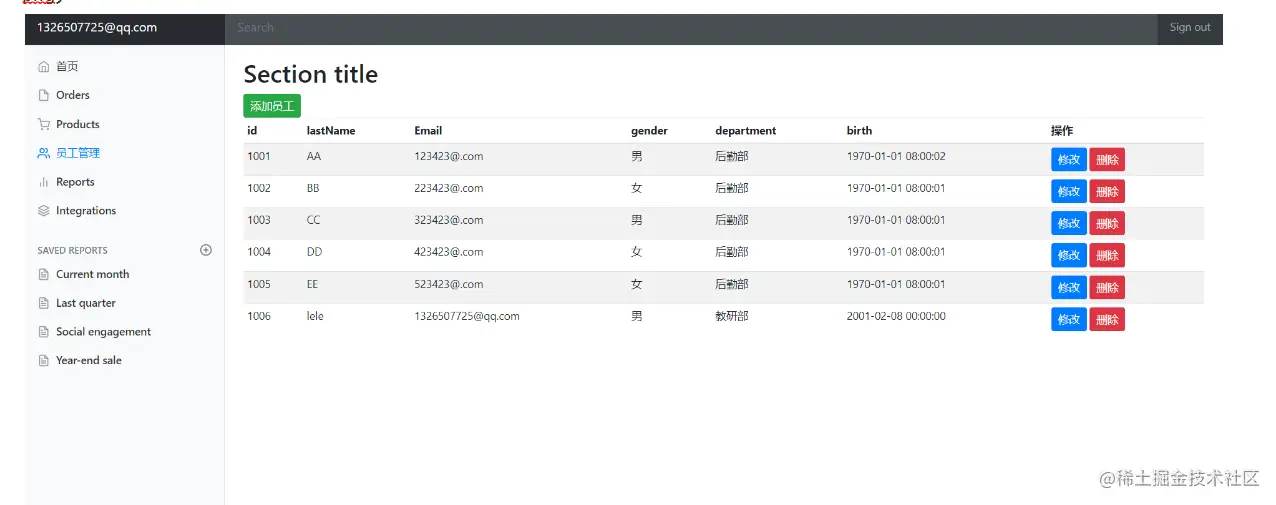1276x505 pixels.
Task: Edit employee DD with 修改 button
Action: (1069, 256)
